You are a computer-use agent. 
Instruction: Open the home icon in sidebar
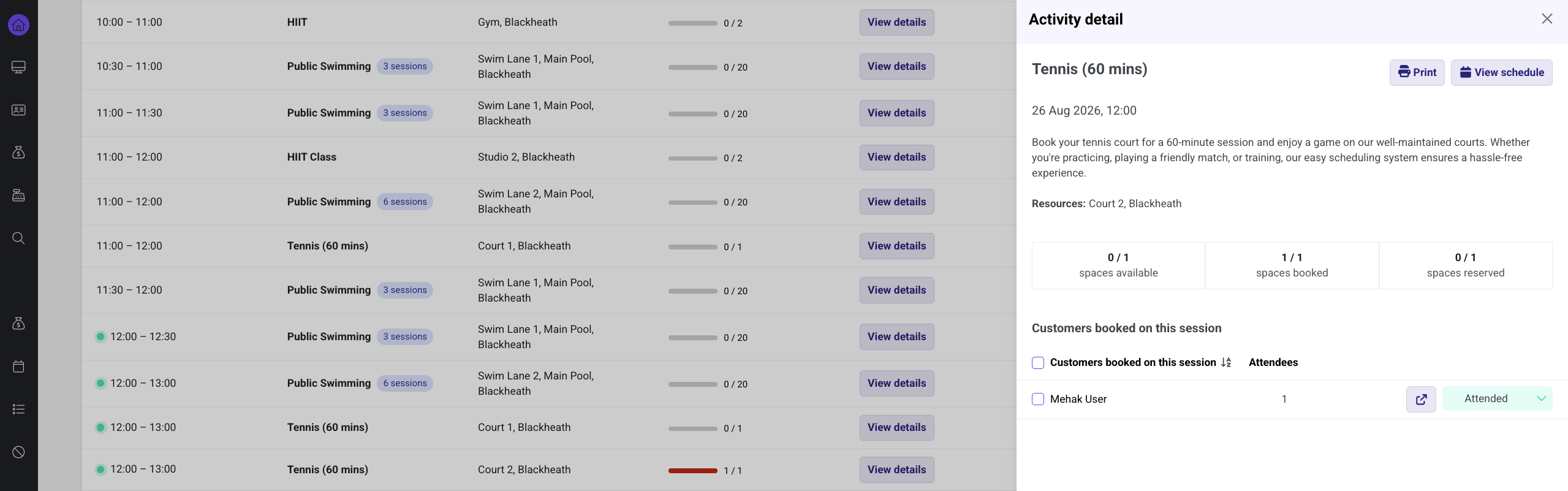tap(18, 25)
